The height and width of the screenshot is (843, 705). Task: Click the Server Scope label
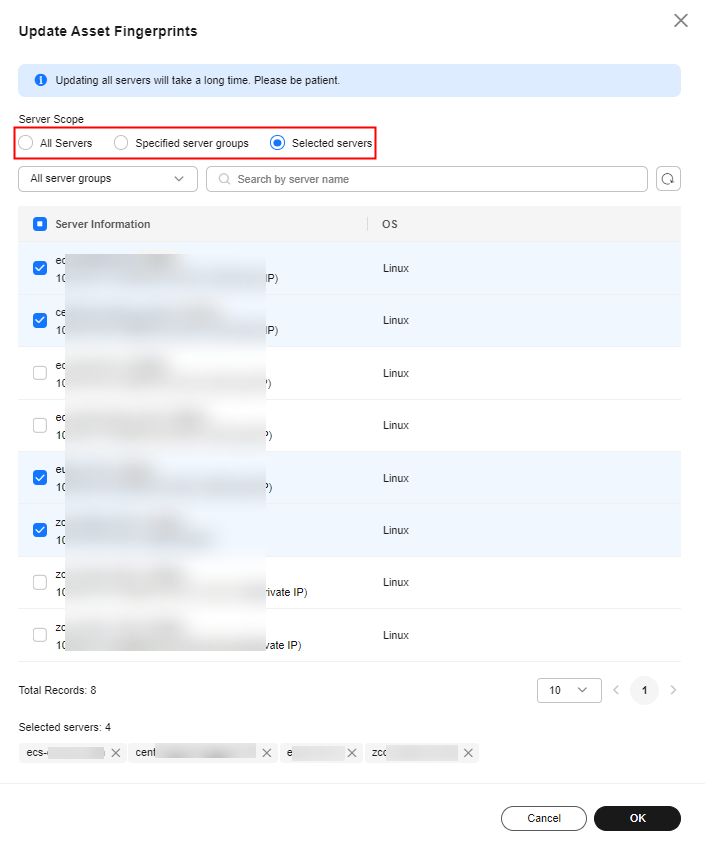[51, 119]
